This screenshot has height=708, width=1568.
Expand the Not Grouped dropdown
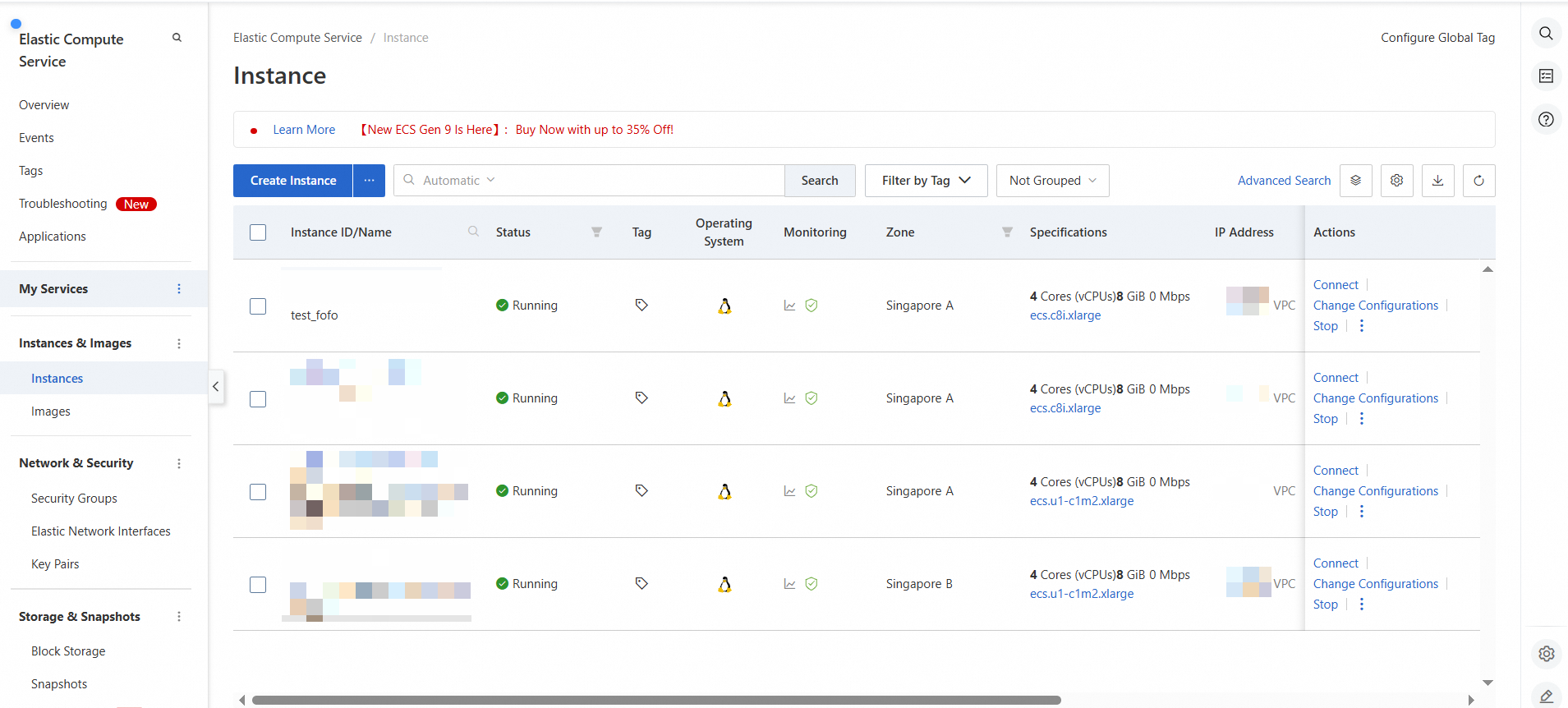click(x=1052, y=181)
